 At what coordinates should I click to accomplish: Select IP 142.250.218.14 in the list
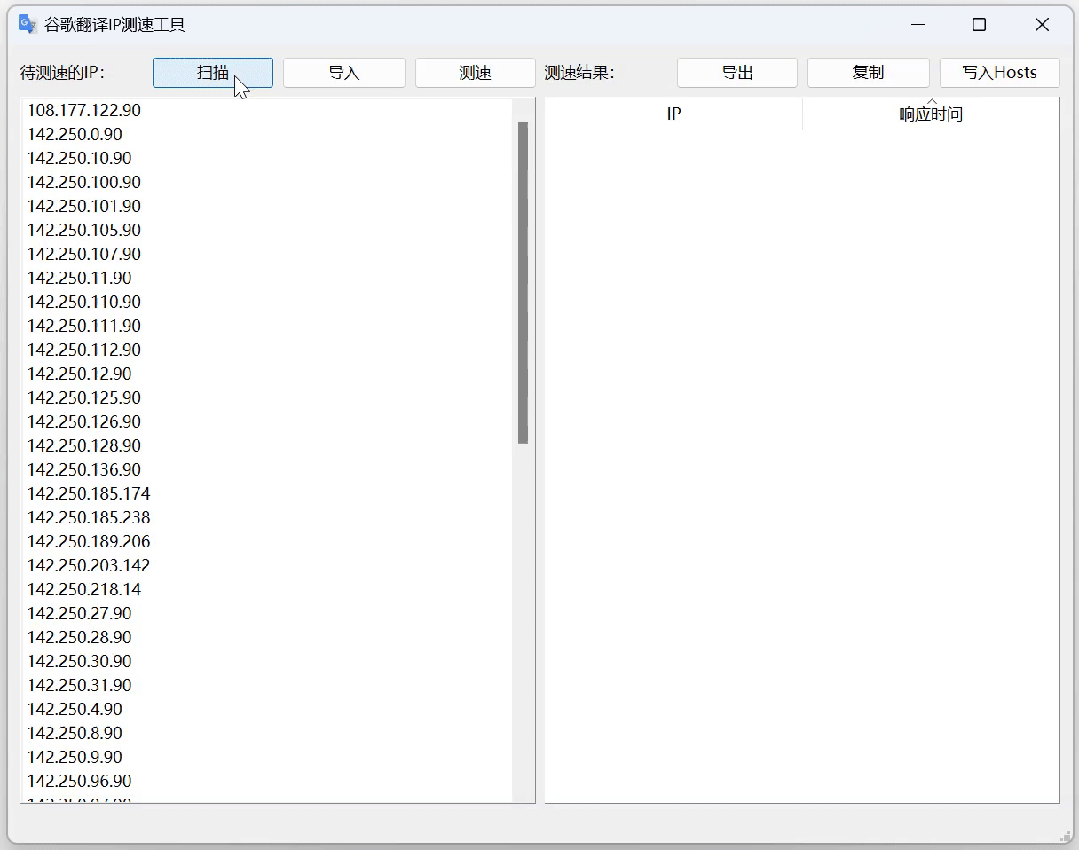tap(84, 589)
